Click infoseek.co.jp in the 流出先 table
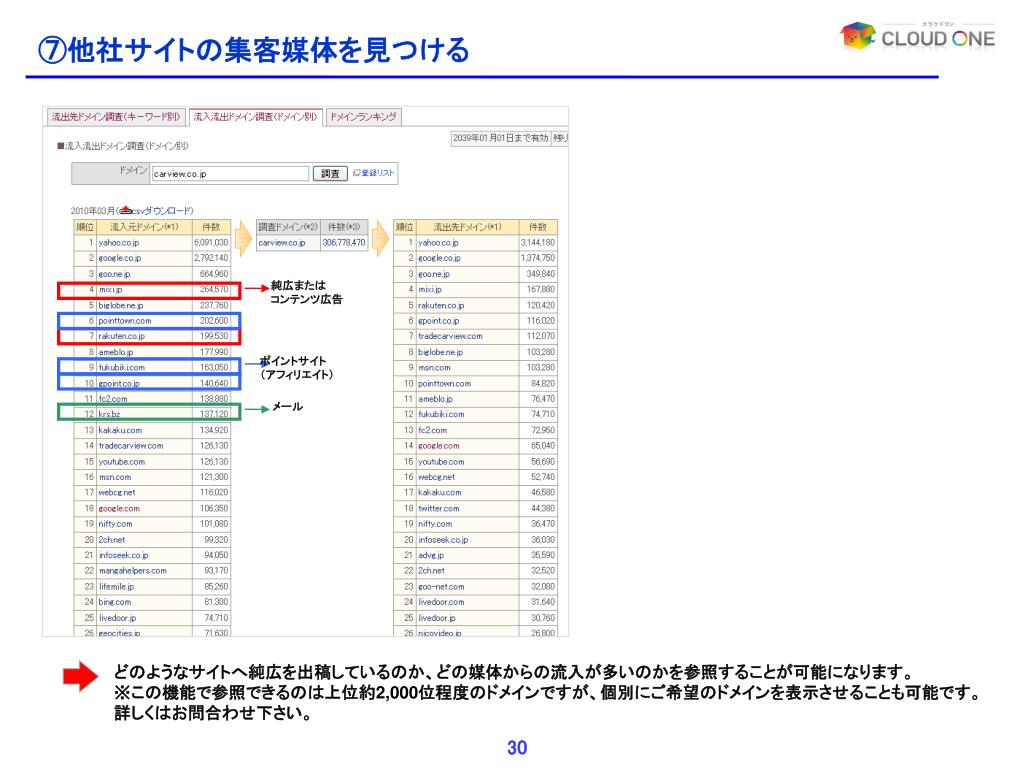This screenshot has height=768, width=1024. [x=443, y=540]
